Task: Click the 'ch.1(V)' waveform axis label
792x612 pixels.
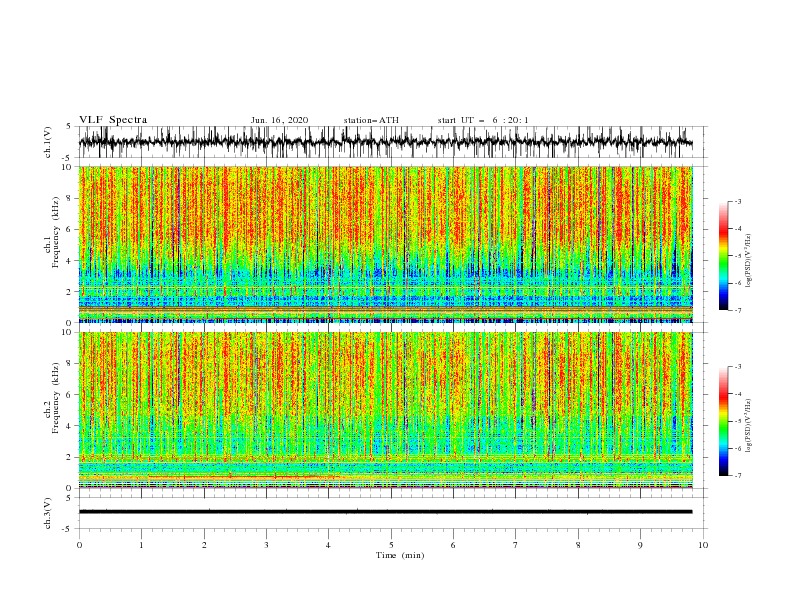Action: coord(48,142)
